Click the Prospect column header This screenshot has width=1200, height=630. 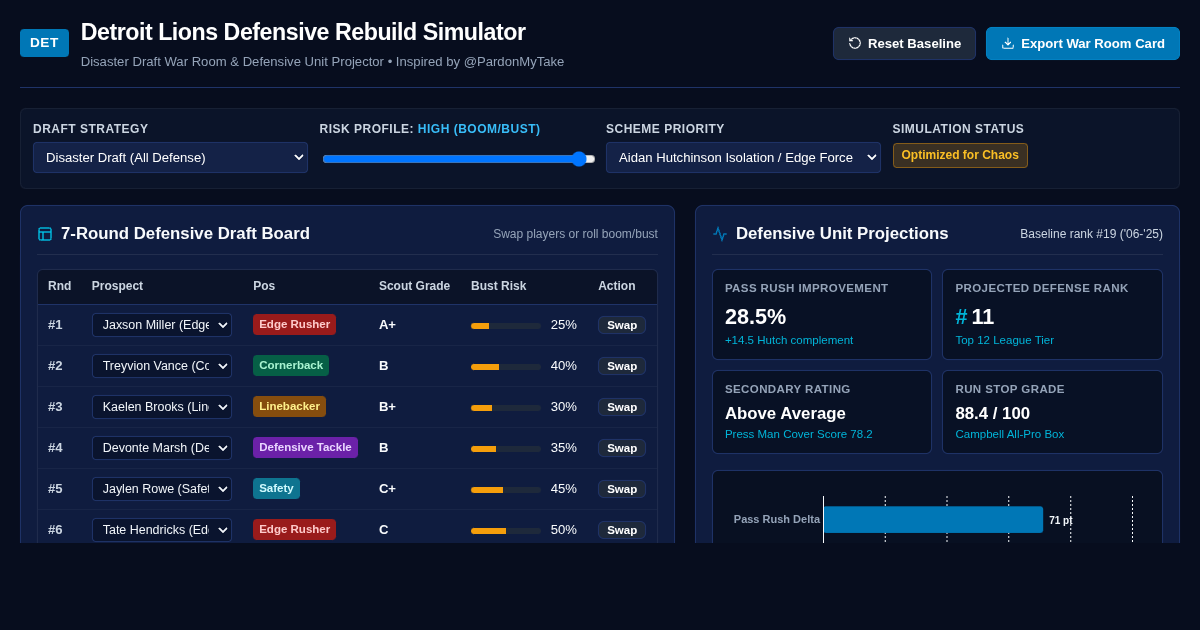[x=117, y=286]
